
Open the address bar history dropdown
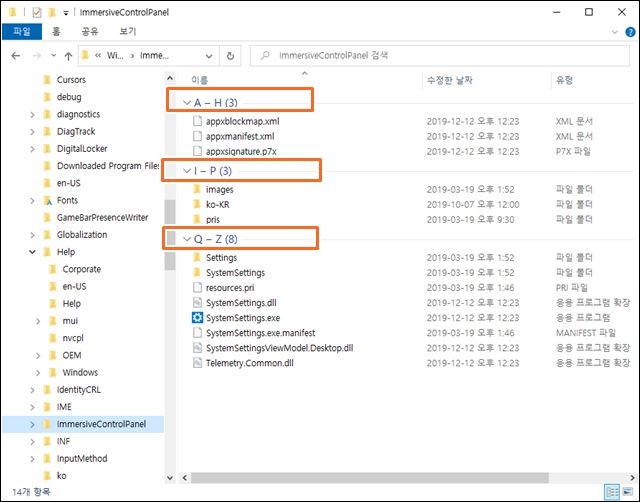[209, 56]
